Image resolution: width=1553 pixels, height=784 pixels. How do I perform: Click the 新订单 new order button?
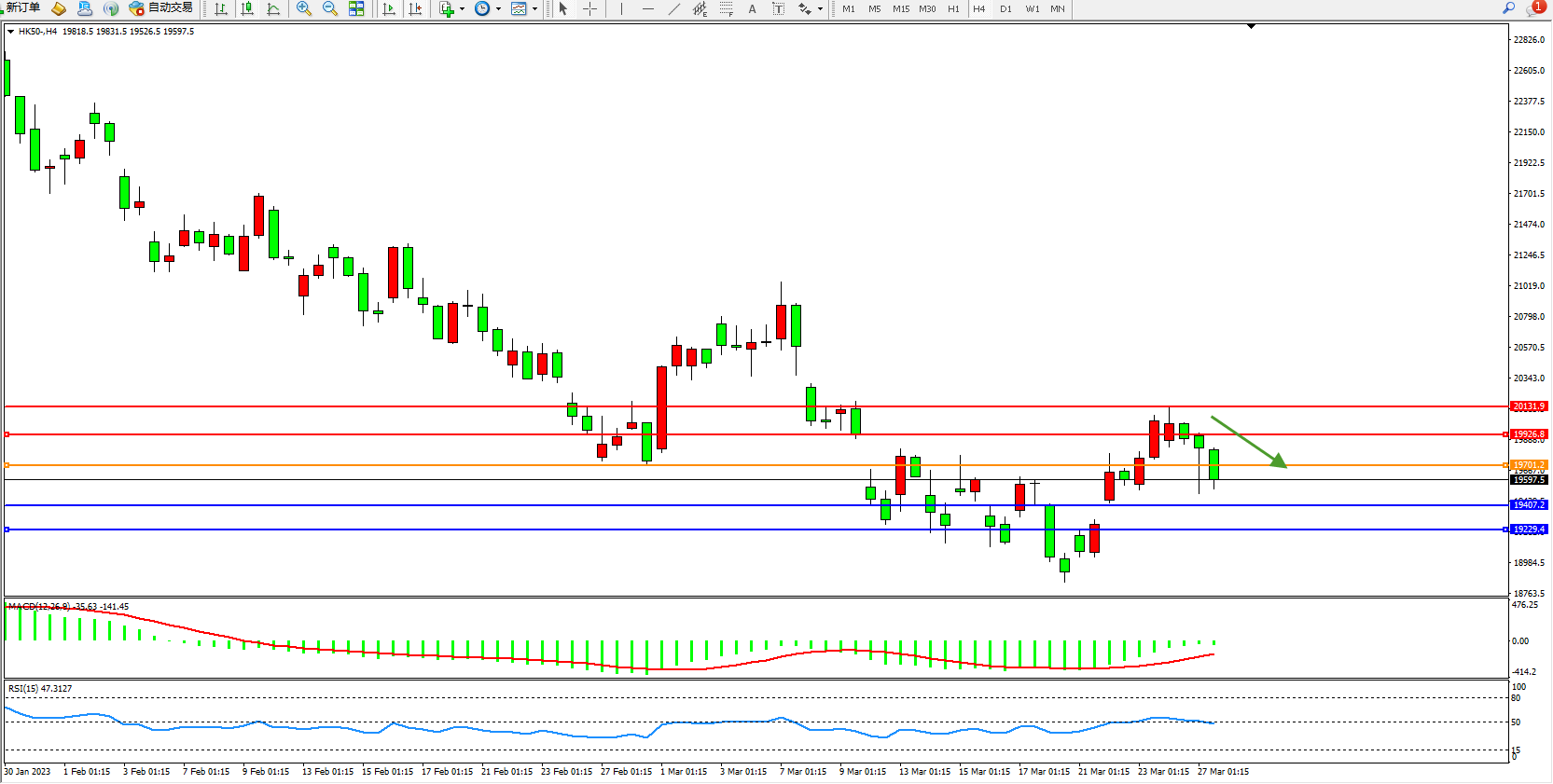click(x=22, y=8)
